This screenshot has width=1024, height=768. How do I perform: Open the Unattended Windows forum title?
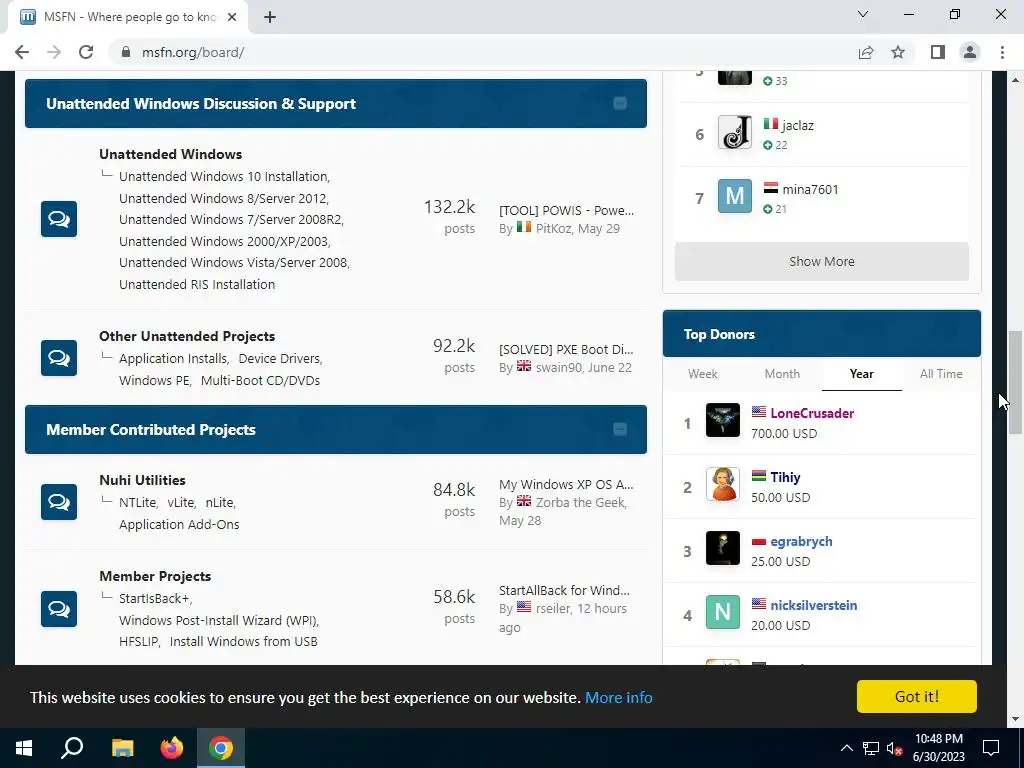click(x=170, y=154)
